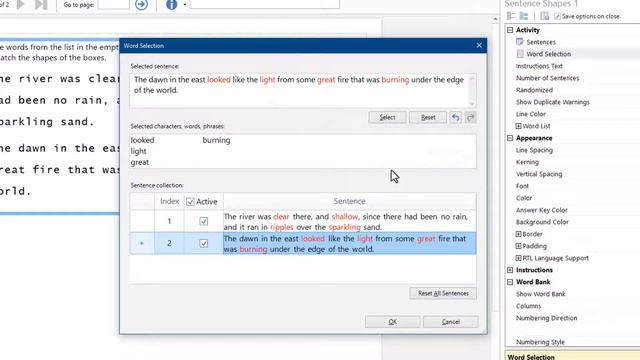This screenshot has height=360, width=640.
Task: Click the last page skip icon
Action: coord(41,4)
